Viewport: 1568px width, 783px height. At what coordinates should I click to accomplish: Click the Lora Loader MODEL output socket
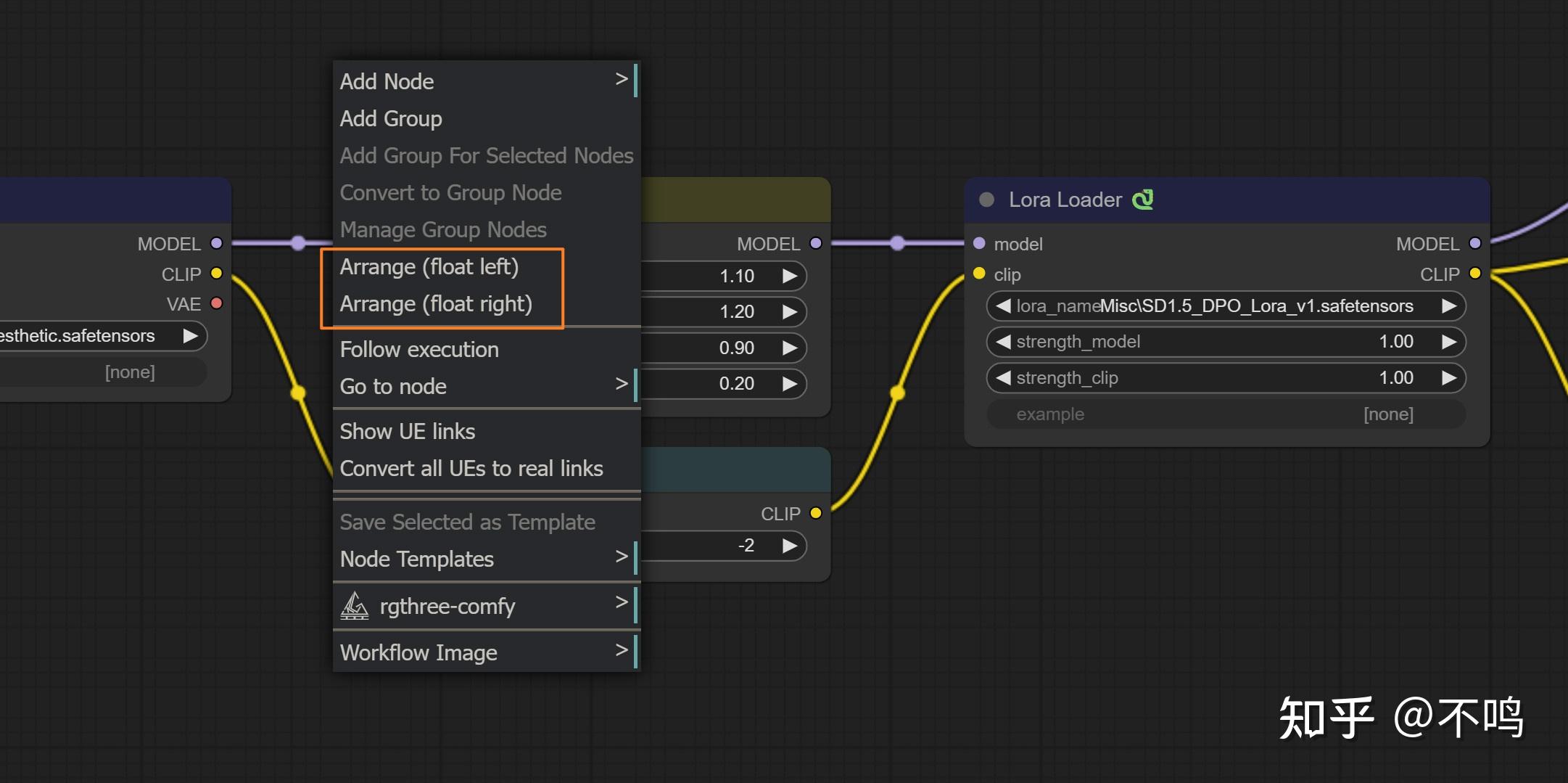pyautogui.click(x=1474, y=243)
